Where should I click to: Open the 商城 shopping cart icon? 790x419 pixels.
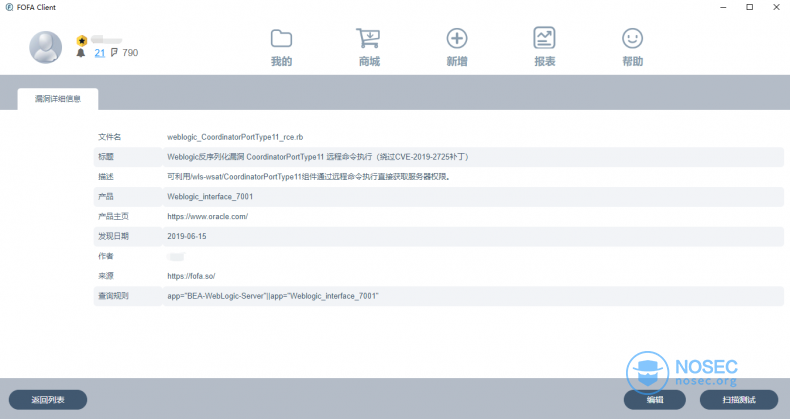(368, 38)
